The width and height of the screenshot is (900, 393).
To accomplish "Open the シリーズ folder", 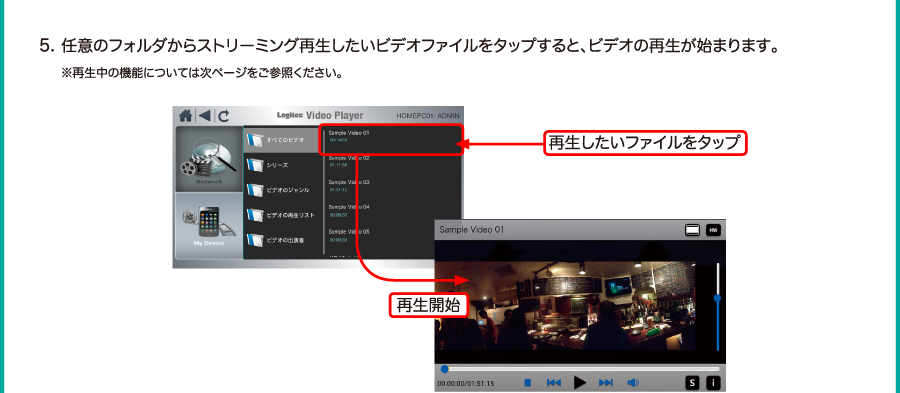I will 281,165.
